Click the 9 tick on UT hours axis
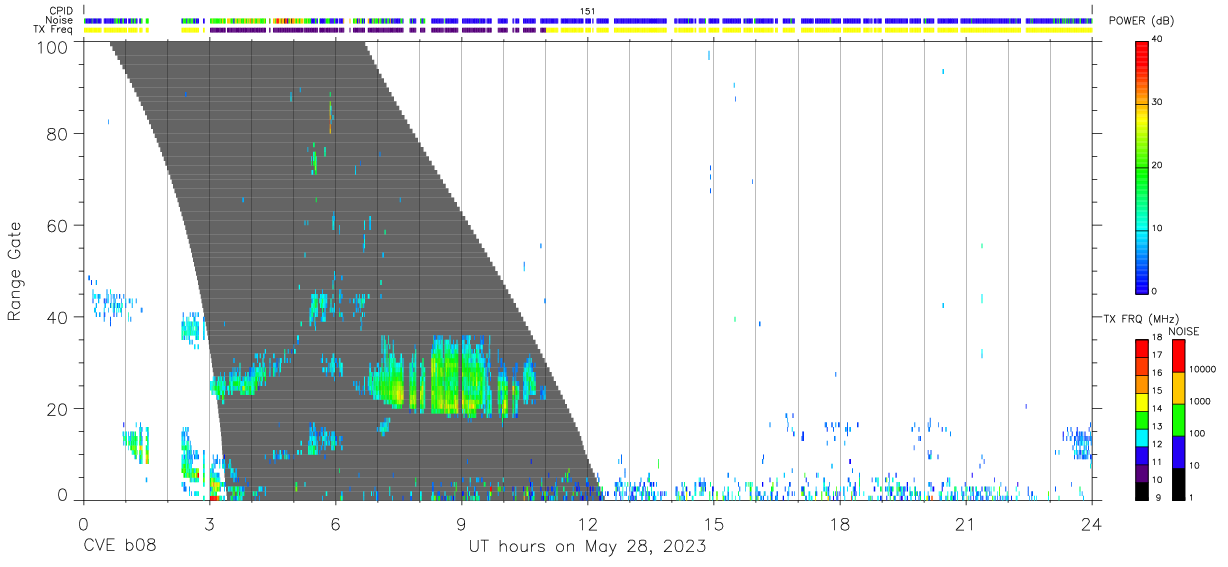Image resolution: width=1228 pixels, height=567 pixels. coord(461,524)
